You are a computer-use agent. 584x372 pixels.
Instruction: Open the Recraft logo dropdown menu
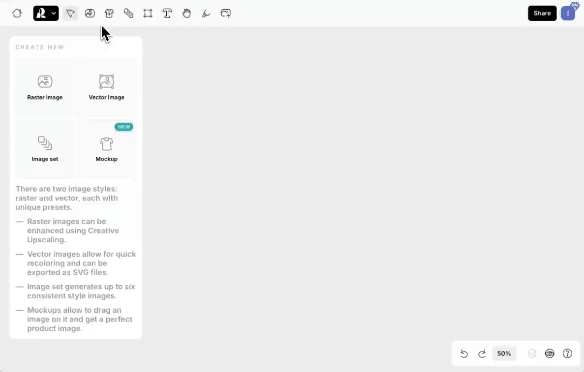pyautogui.click(x=46, y=13)
